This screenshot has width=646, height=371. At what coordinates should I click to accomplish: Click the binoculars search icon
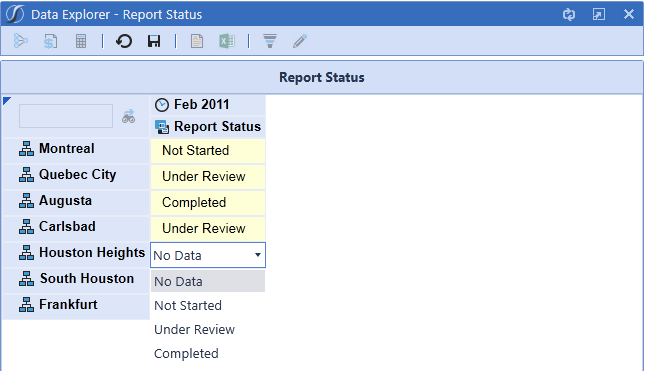click(x=129, y=116)
